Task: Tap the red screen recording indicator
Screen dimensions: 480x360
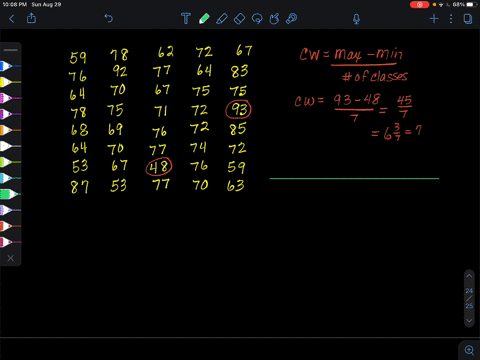Action: coord(419,5)
